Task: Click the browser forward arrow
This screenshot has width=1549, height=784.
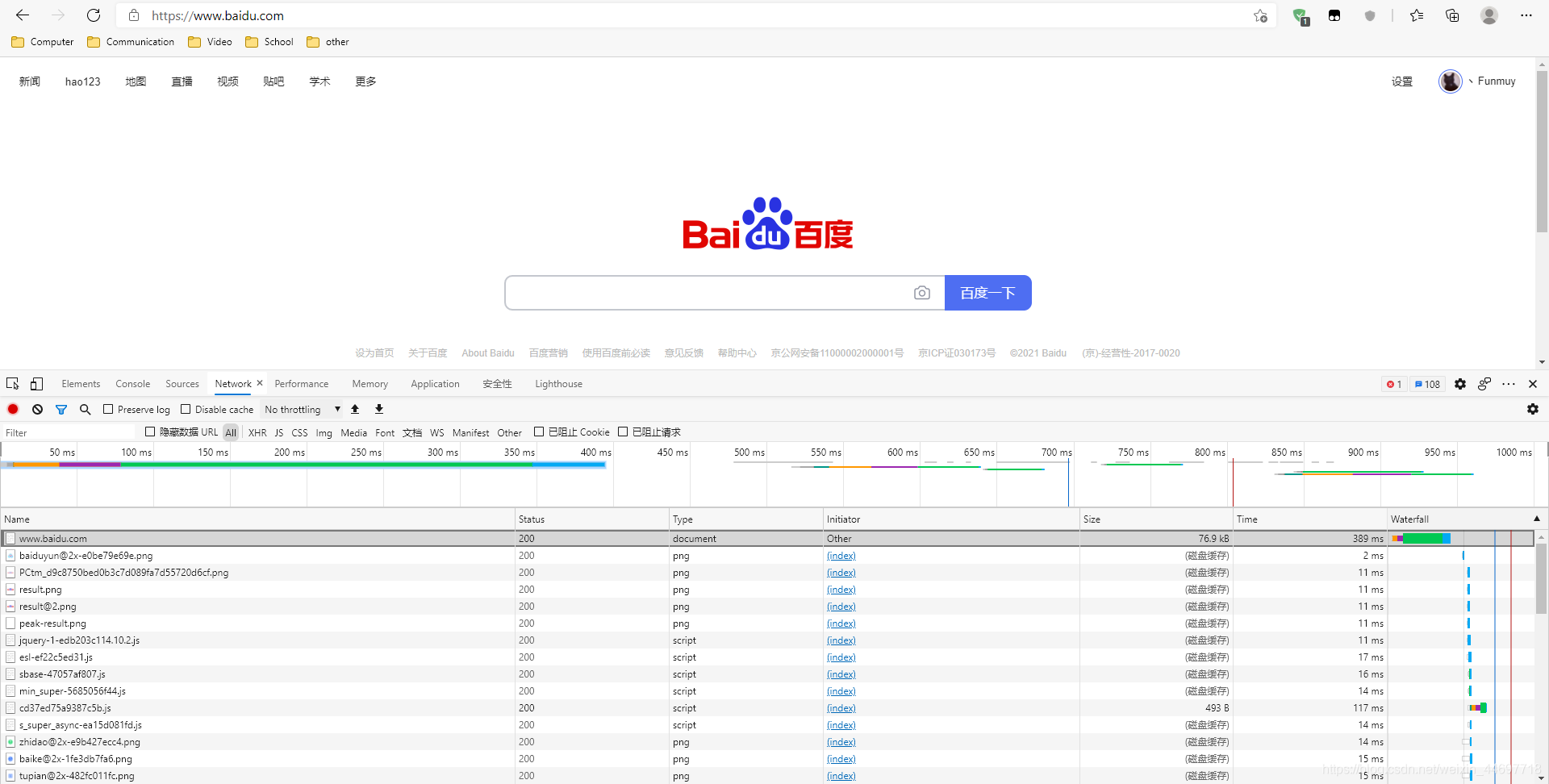Action: (58, 15)
